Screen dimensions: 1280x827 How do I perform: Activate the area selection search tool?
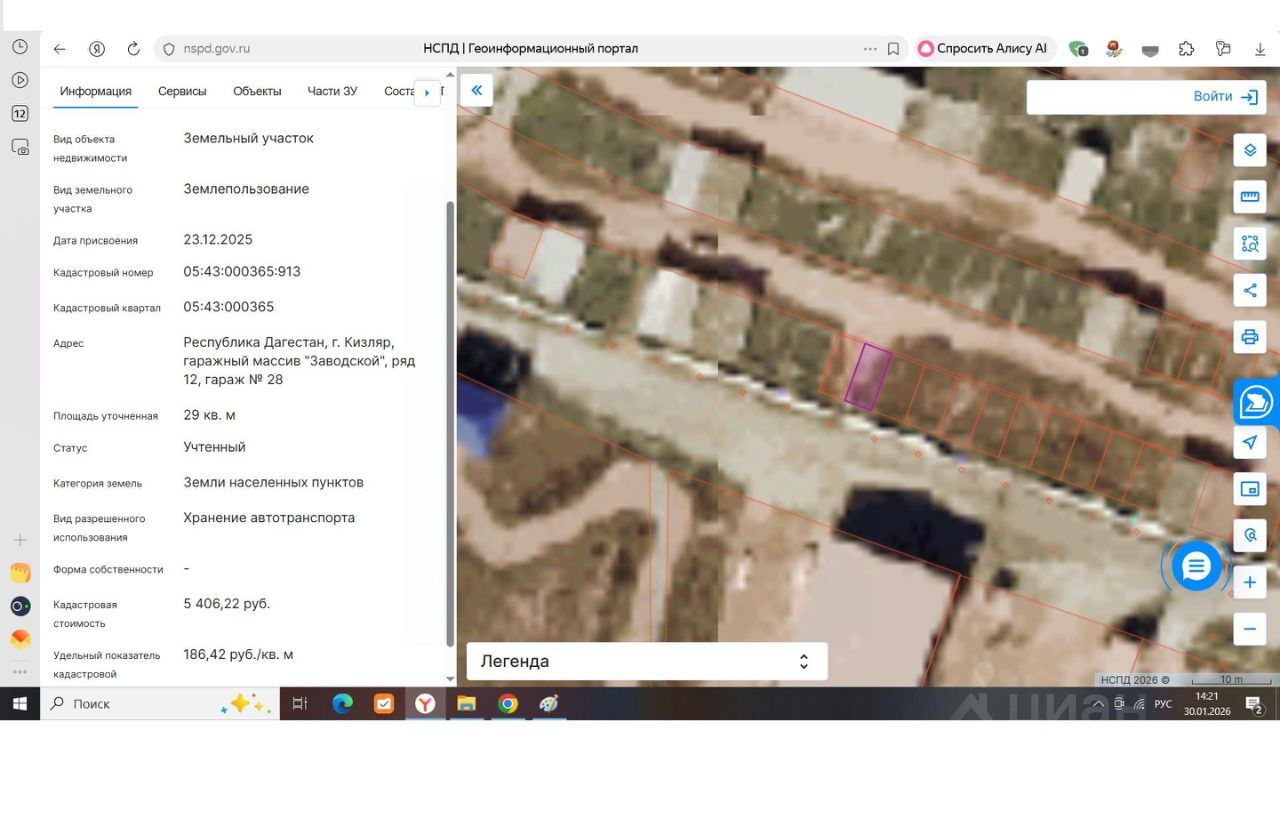pyautogui.click(x=1249, y=243)
